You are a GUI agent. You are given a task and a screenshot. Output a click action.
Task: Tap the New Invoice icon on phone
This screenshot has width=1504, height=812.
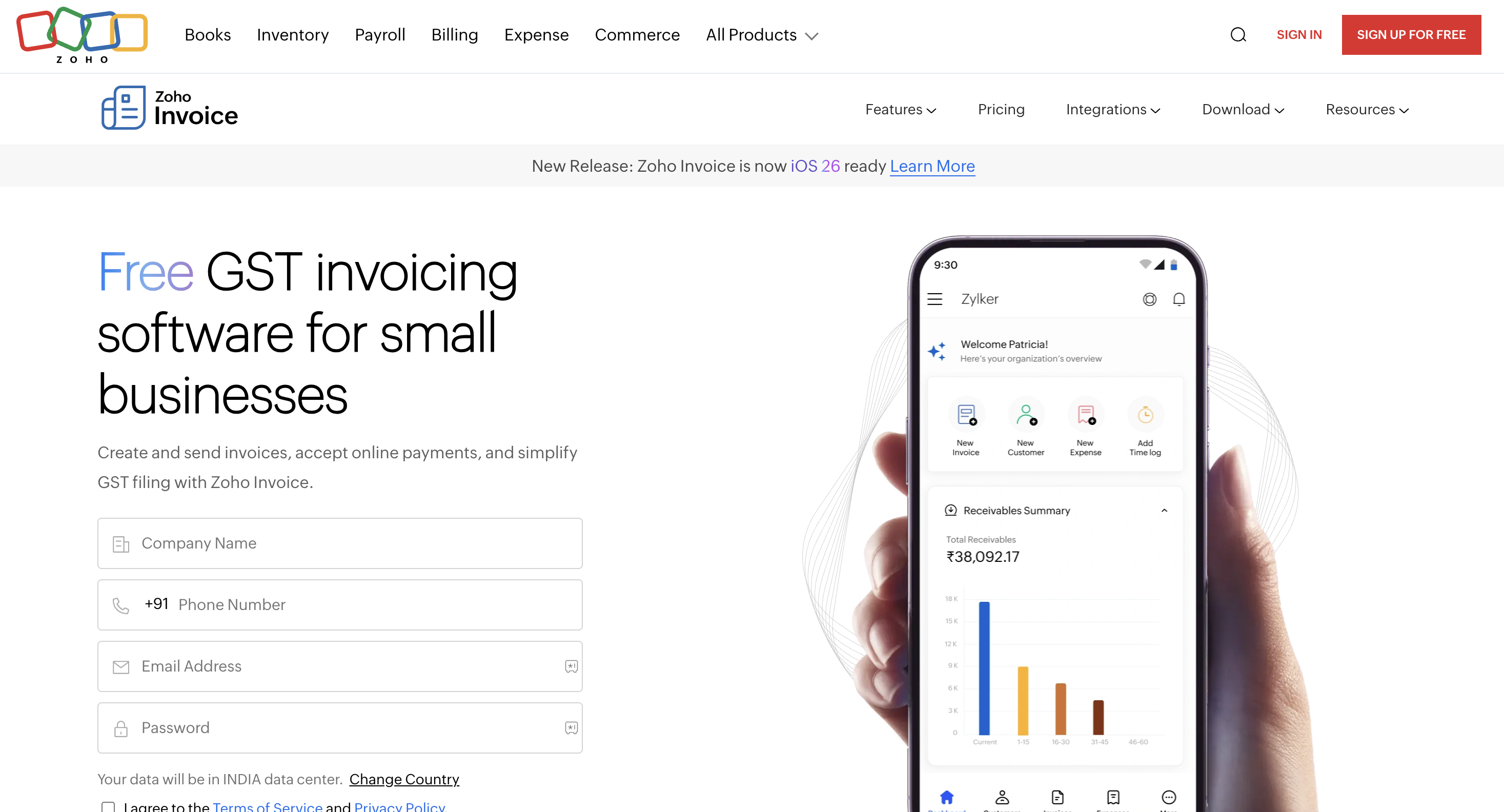click(966, 415)
